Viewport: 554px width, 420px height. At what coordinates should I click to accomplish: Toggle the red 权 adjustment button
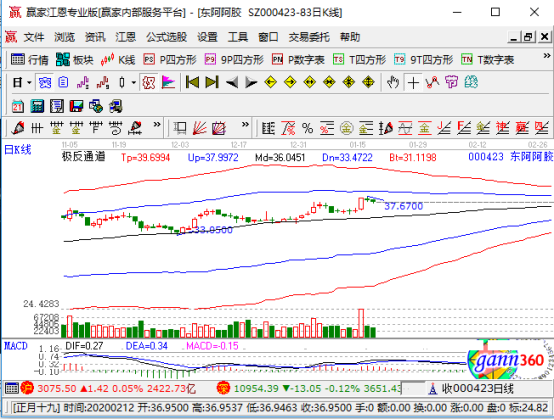pos(149,83)
